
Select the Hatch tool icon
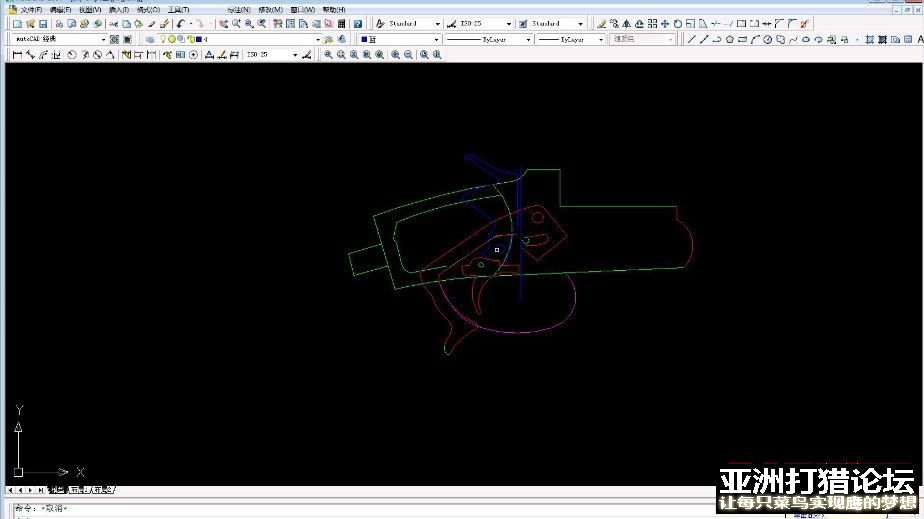[x=869, y=39]
